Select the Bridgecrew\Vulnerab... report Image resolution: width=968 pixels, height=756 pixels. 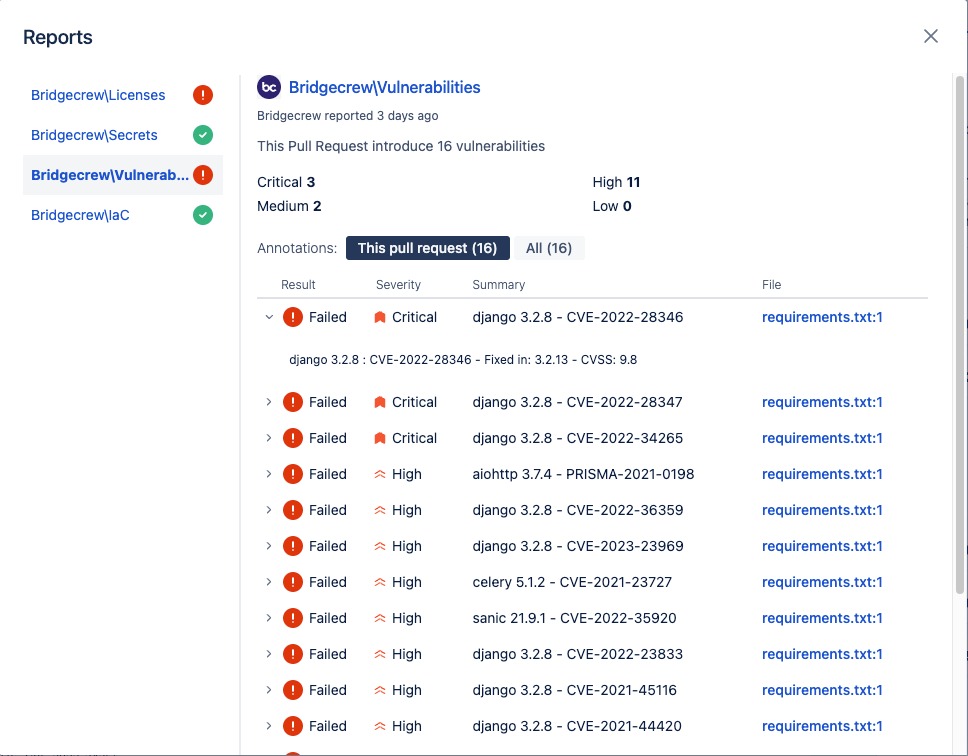110,175
